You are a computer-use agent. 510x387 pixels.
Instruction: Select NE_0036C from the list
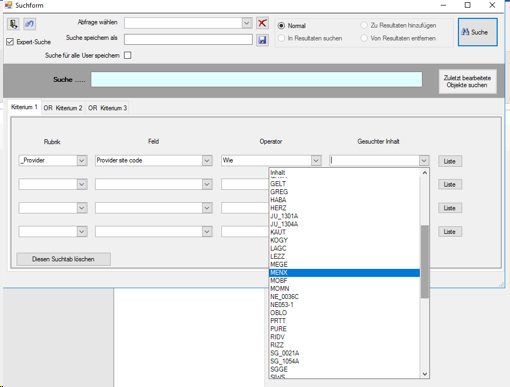(344, 297)
